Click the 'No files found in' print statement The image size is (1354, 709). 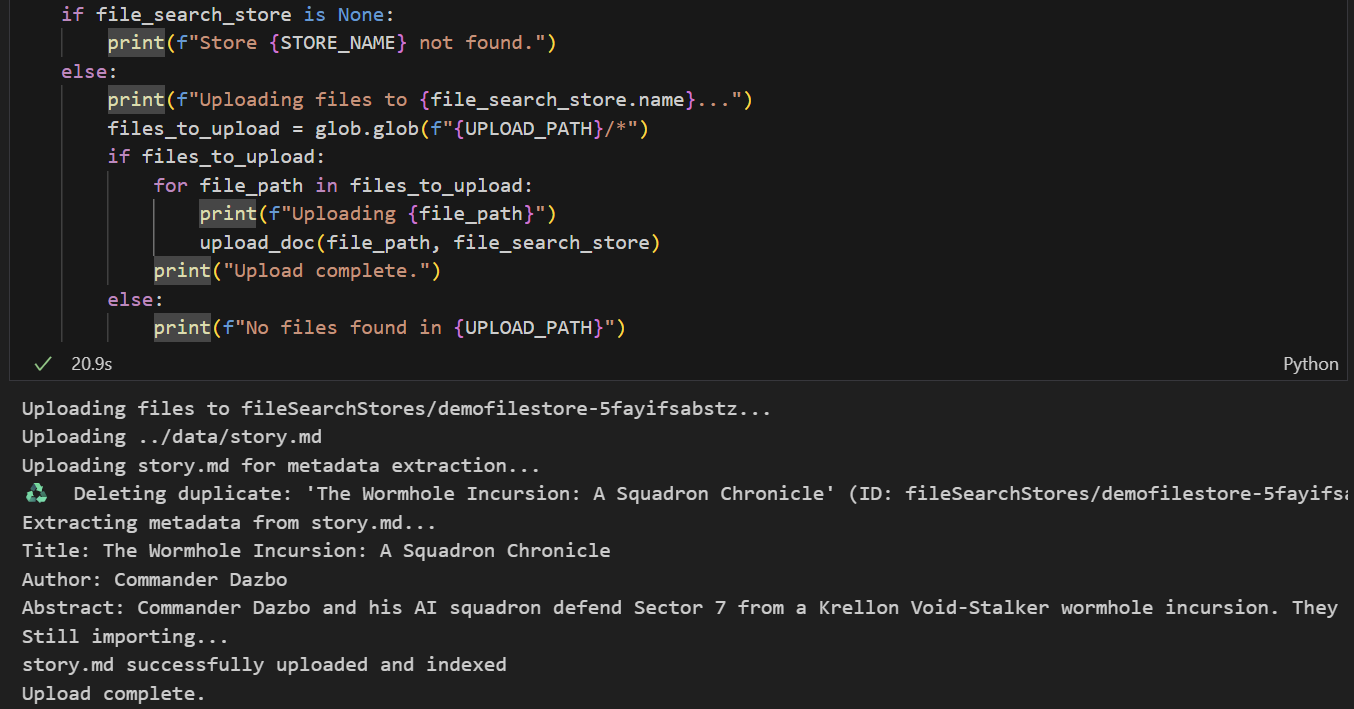coord(390,327)
